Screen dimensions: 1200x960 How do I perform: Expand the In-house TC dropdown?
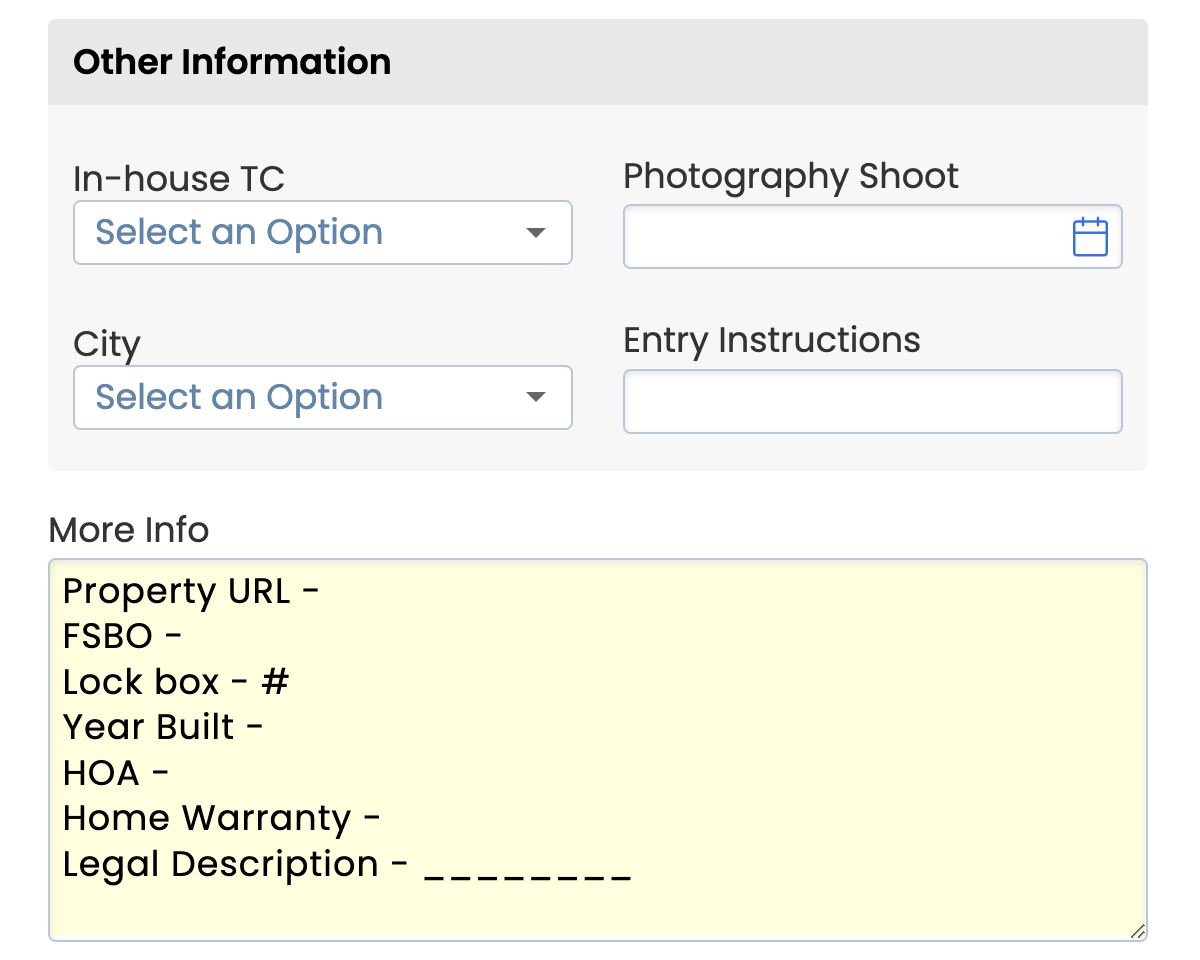pyautogui.click(x=322, y=233)
